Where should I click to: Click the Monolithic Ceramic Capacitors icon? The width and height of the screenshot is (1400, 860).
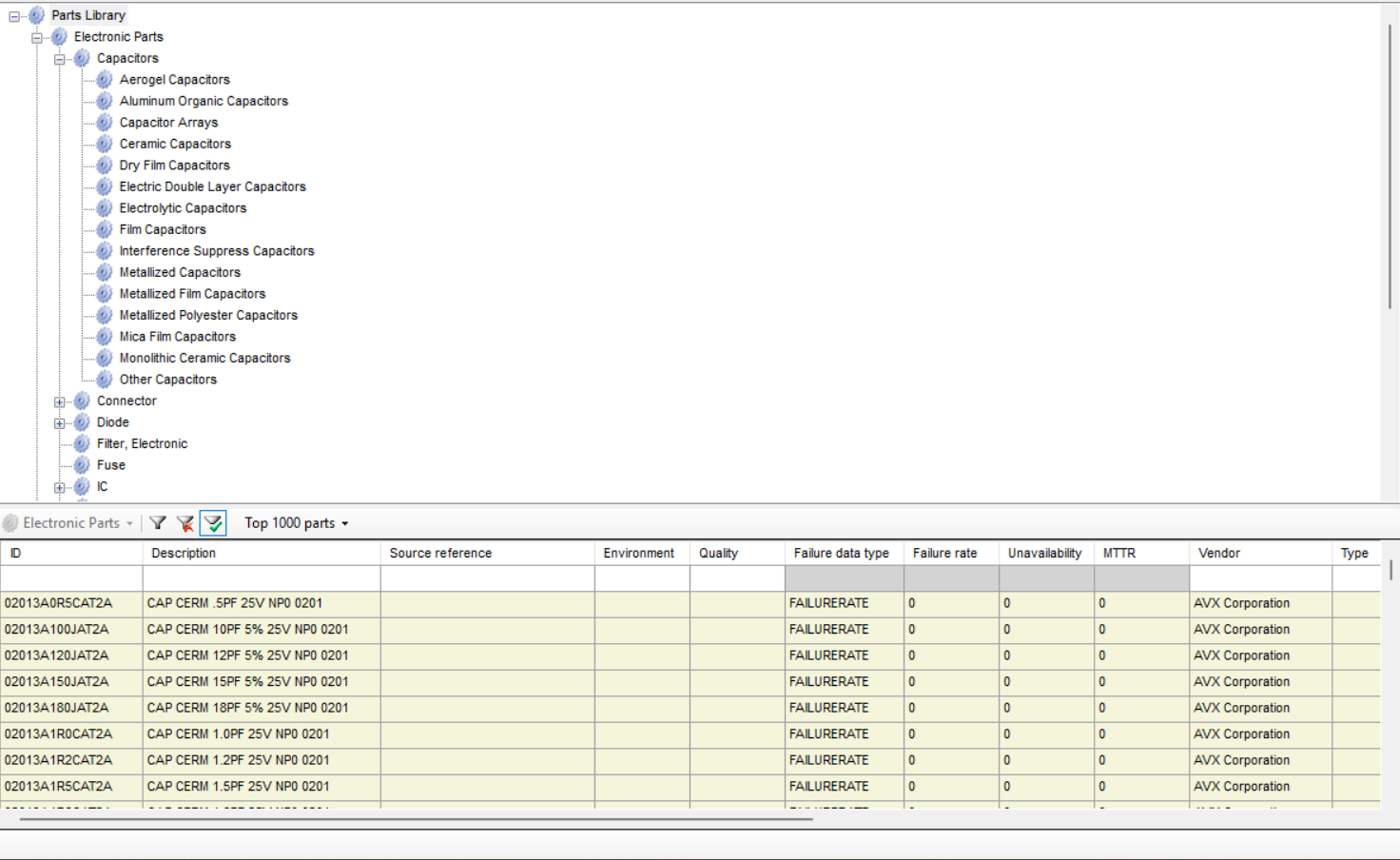pyautogui.click(x=105, y=358)
